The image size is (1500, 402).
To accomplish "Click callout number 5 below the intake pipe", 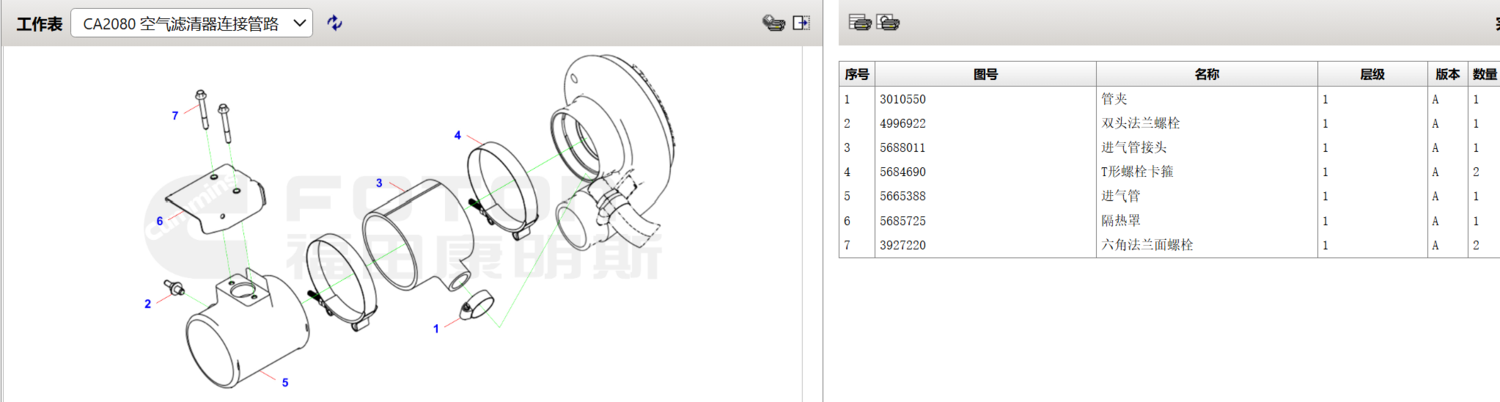I will coord(285,382).
